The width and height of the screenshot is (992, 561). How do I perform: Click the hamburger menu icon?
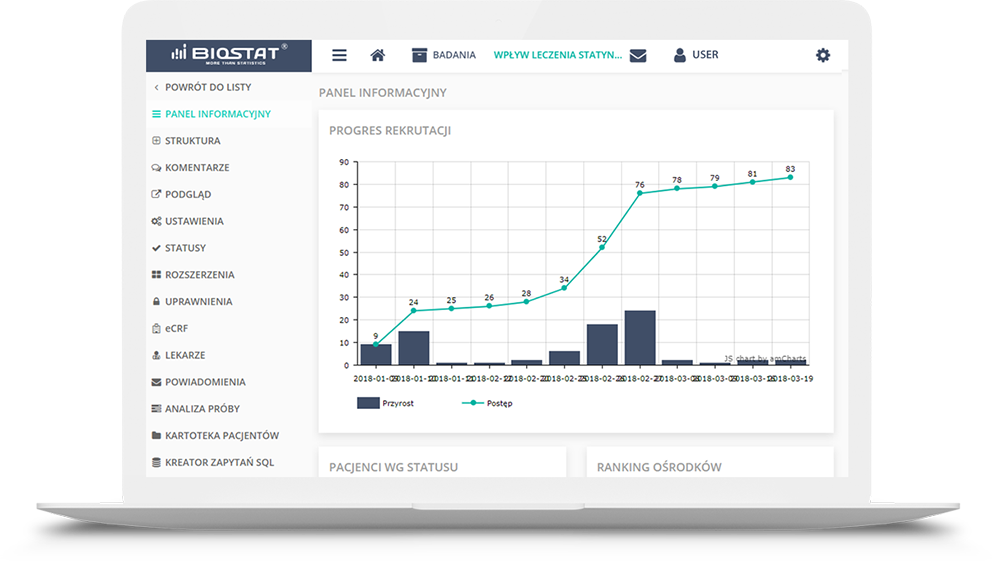tap(339, 56)
